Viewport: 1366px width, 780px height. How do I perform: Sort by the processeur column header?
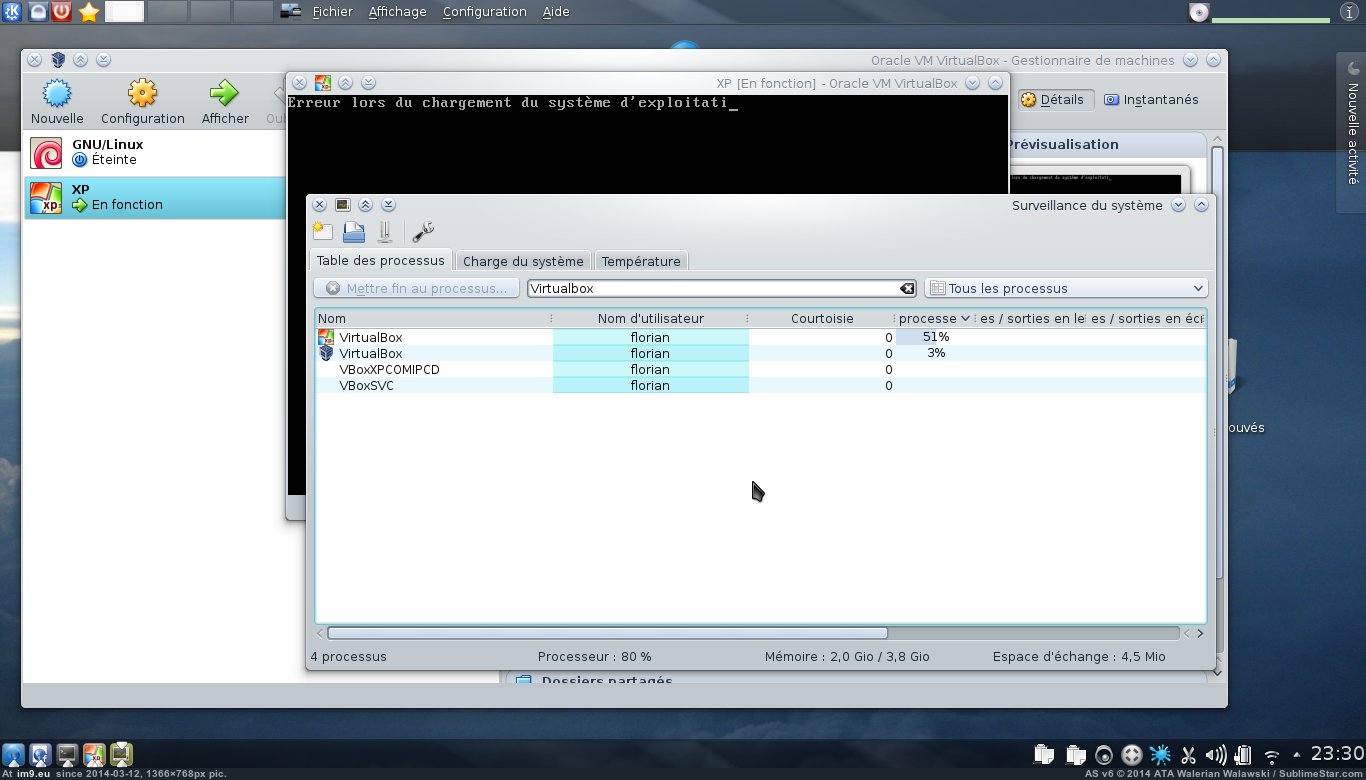[x=932, y=318]
